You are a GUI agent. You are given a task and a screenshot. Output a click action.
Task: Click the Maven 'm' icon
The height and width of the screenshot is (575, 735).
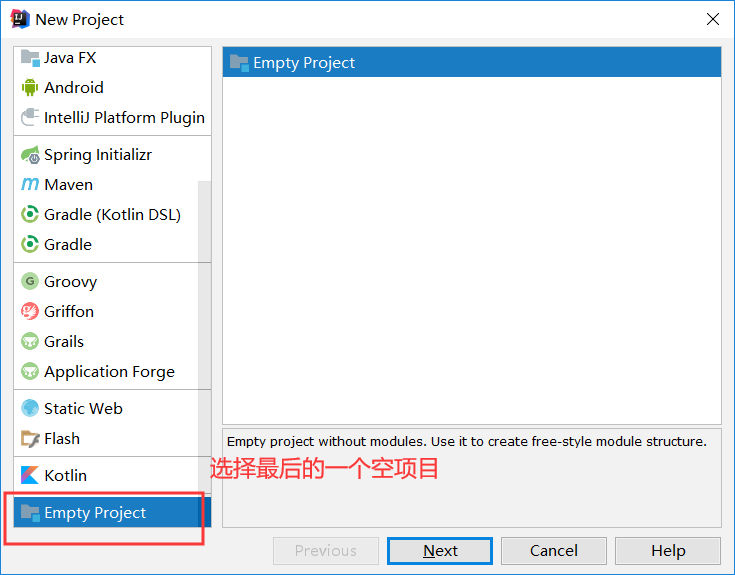click(x=30, y=184)
